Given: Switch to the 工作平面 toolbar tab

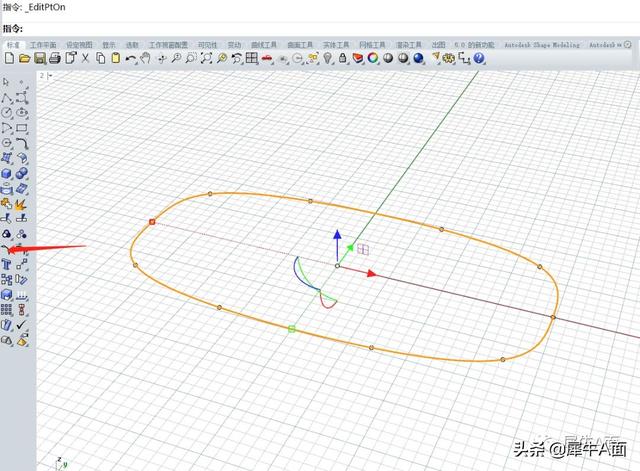Looking at the screenshot, I should pyautogui.click(x=43, y=44).
